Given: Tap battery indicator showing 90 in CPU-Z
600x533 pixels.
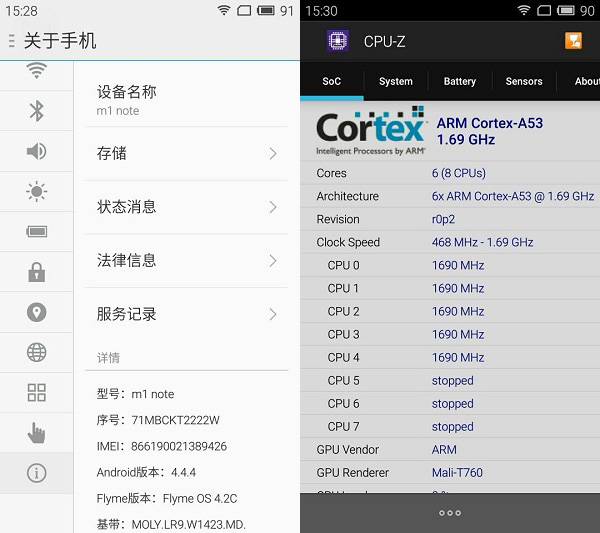Looking at the screenshot, I should [576, 10].
